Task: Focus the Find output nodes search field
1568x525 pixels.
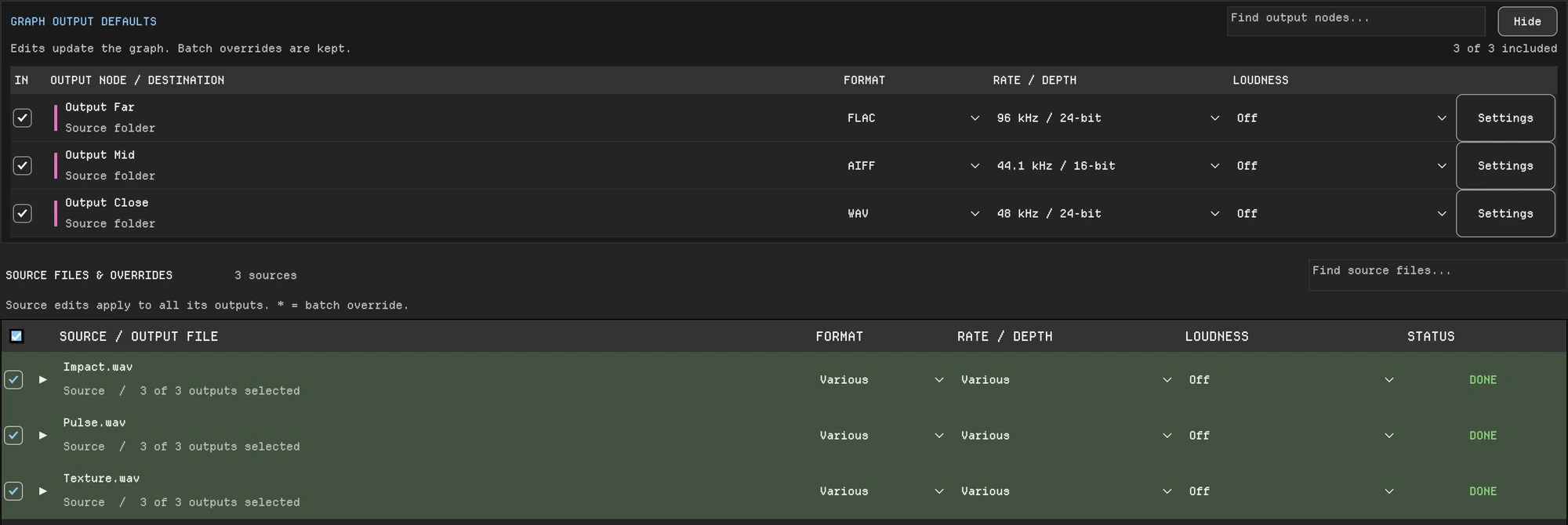Action: [1356, 21]
